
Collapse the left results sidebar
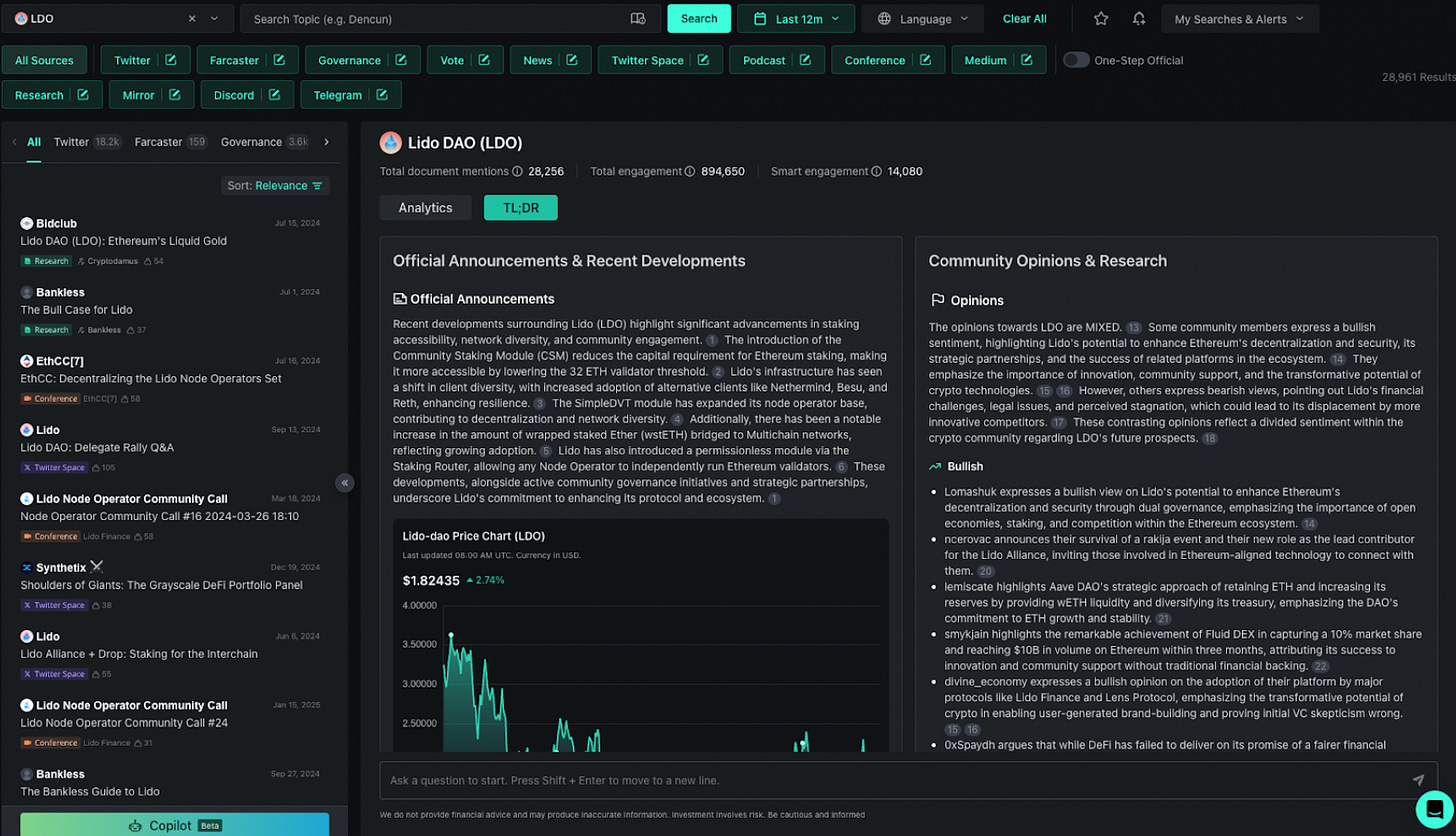(x=345, y=483)
